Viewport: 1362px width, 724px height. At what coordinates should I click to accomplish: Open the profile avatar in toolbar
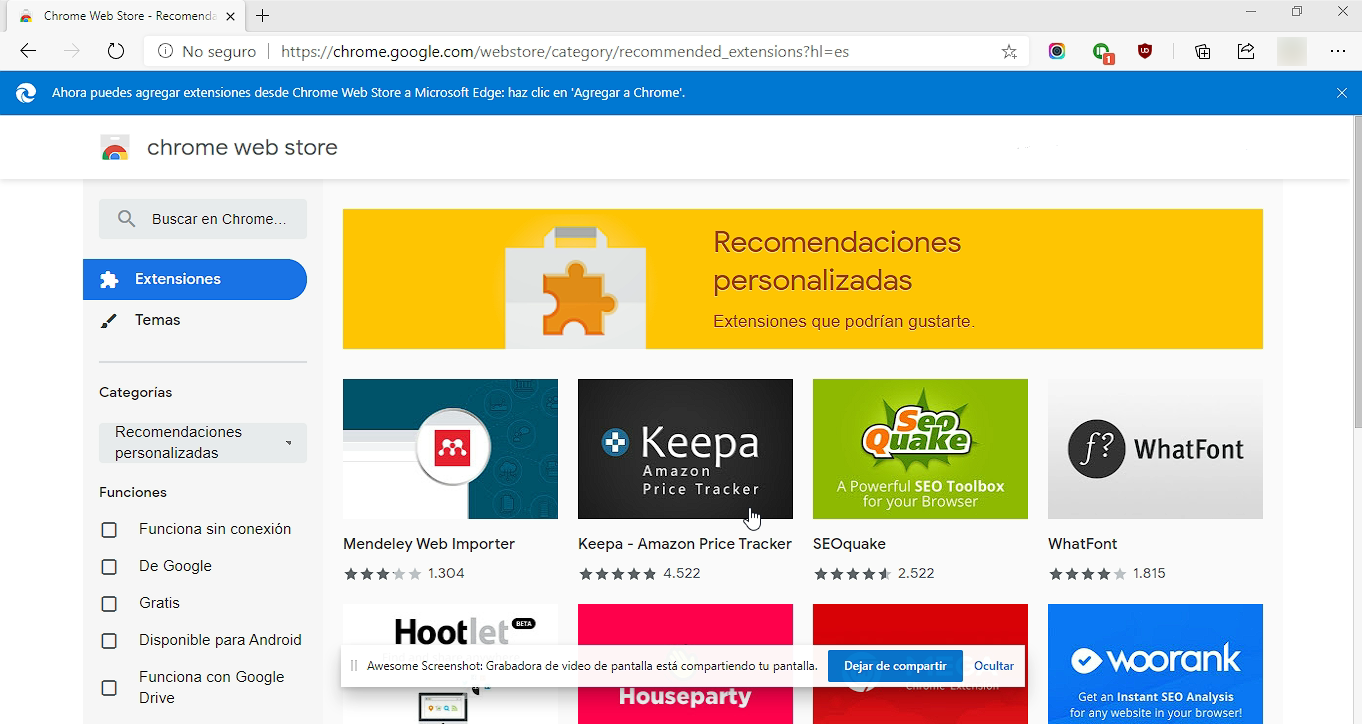tap(1292, 51)
